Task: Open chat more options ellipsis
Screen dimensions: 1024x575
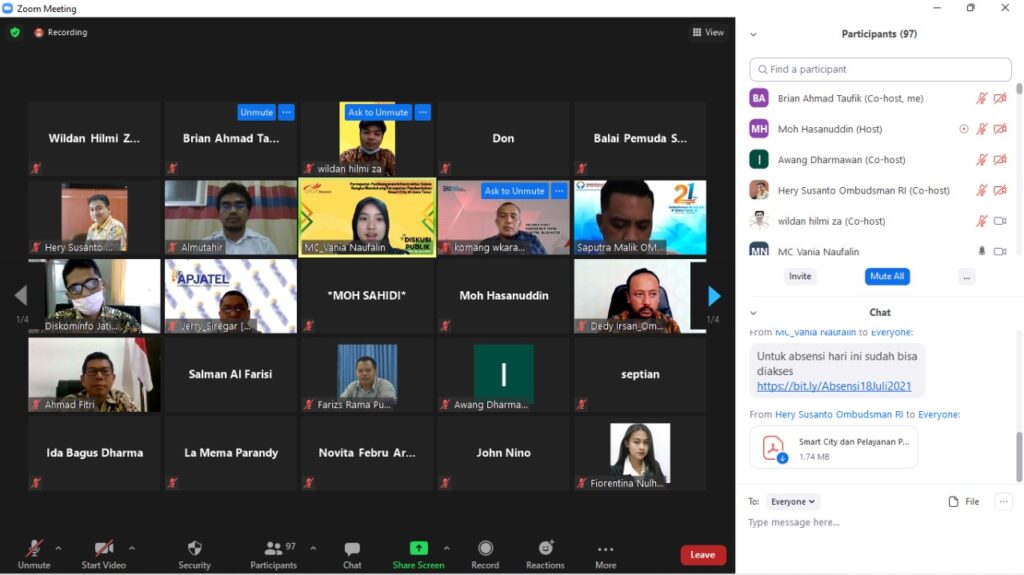Action: tap(1004, 502)
